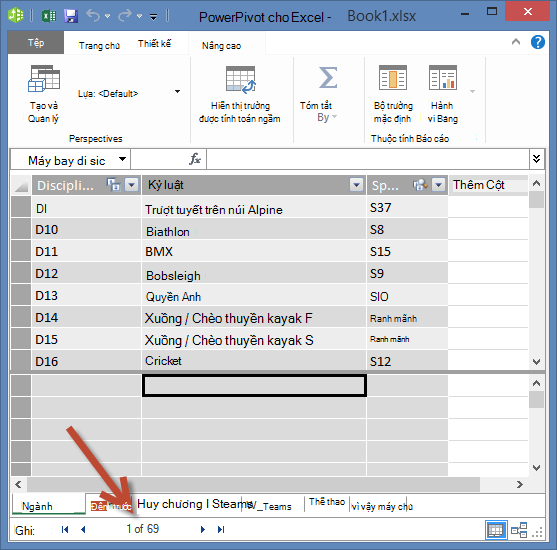Collapse the ribbon with the chevron
Screen dimensions: 557x550
coord(516,42)
